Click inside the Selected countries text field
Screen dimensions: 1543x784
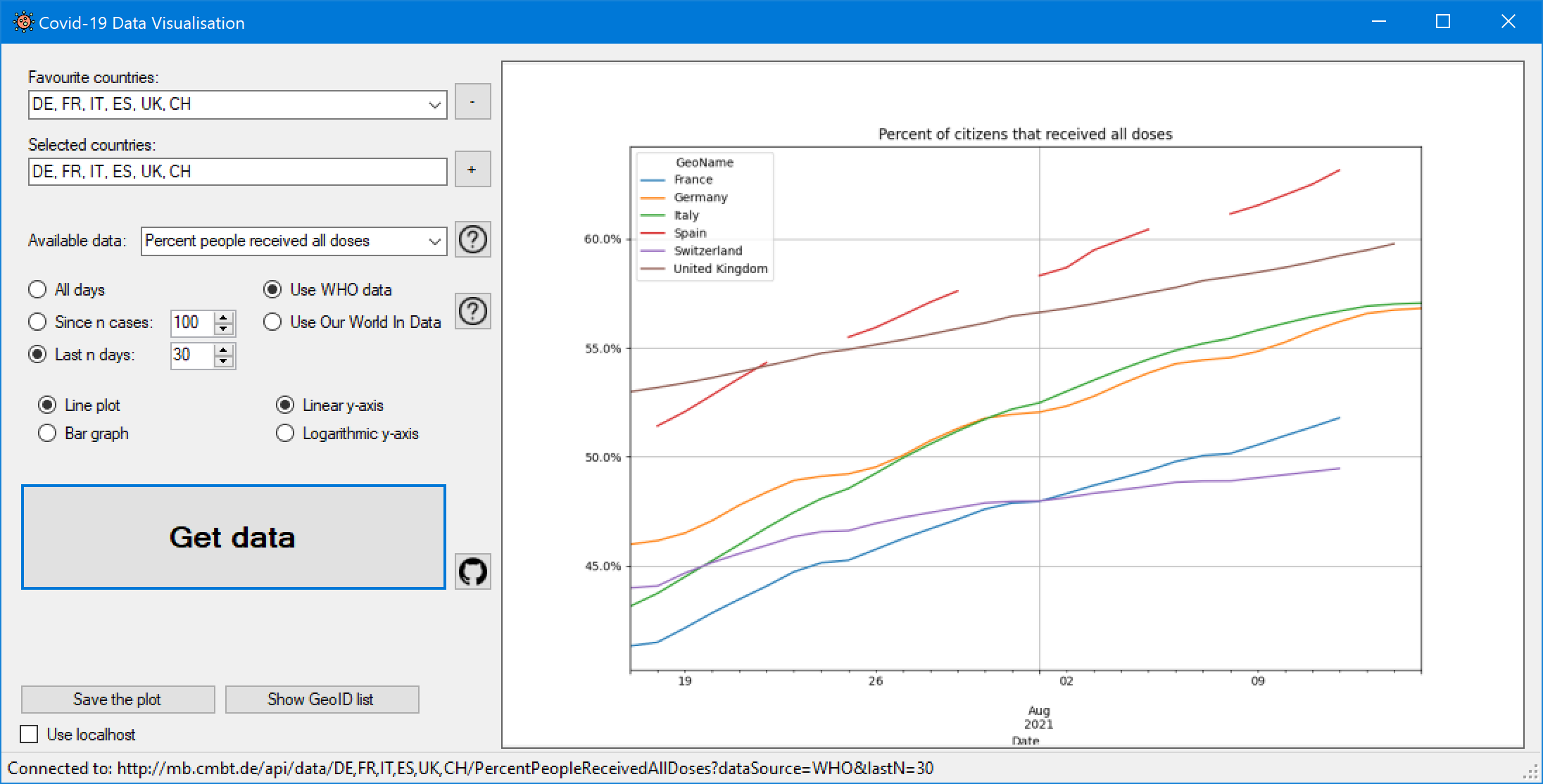point(237,170)
